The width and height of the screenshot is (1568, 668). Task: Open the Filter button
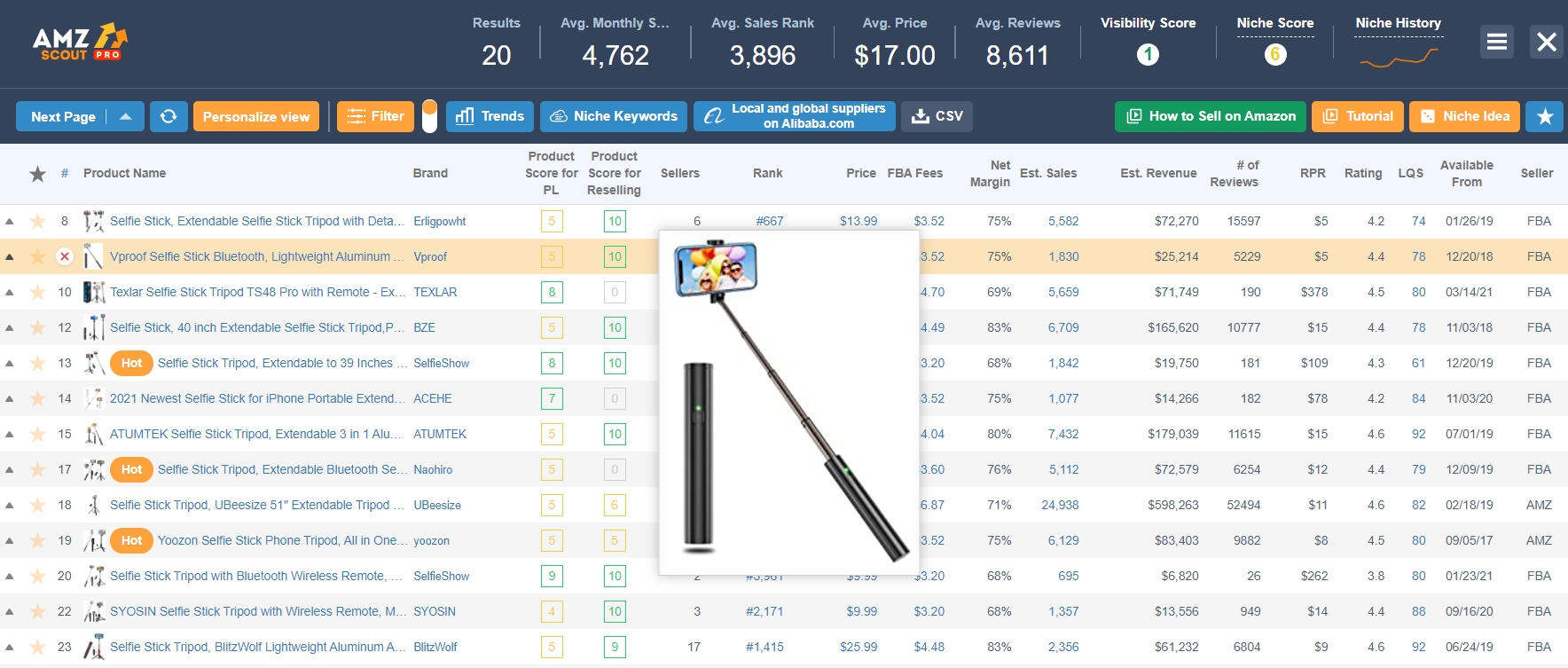pos(375,116)
